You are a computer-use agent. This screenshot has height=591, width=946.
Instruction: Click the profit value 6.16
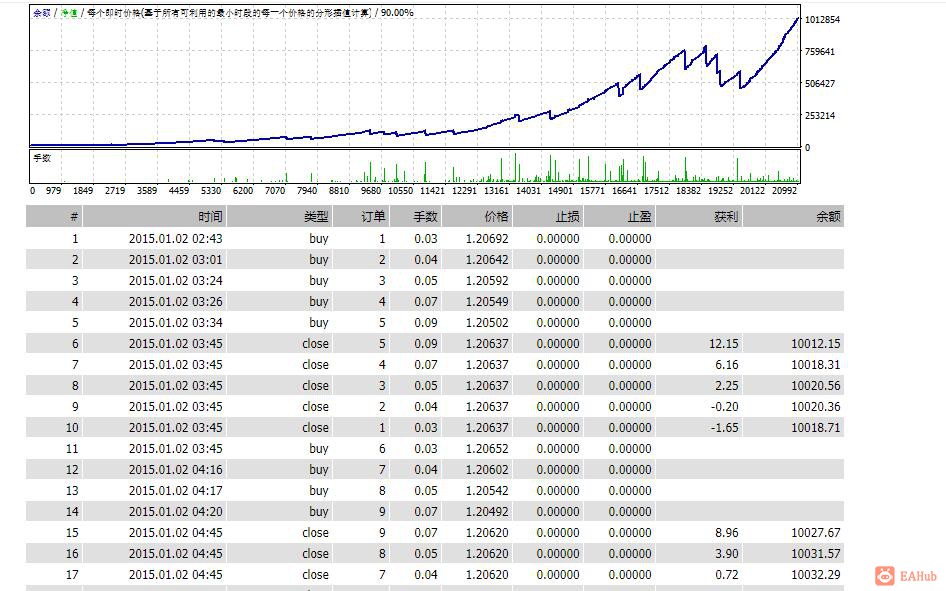(x=726, y=365)
